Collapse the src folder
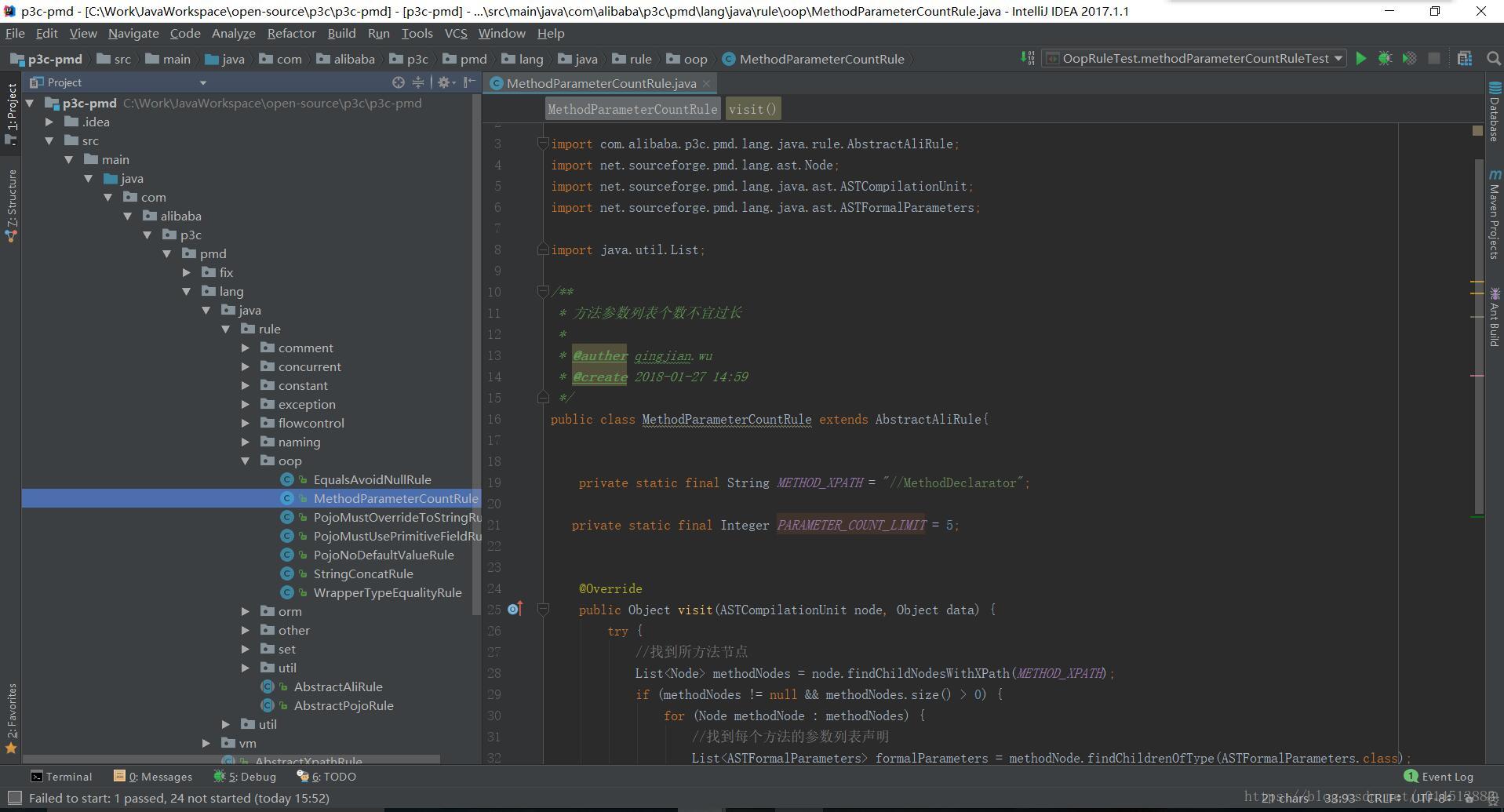This screenshot has width=1504, height=812. coord(49,140)
